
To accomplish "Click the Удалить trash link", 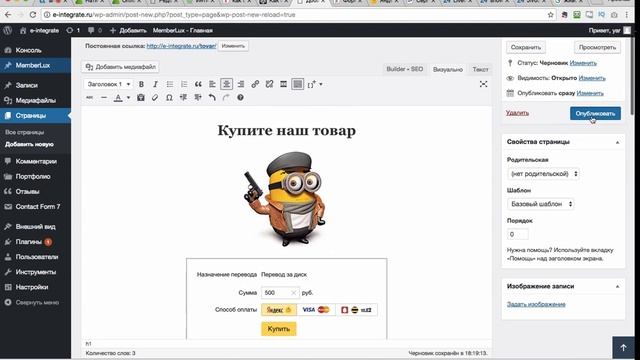I will [x=517, y=113].
